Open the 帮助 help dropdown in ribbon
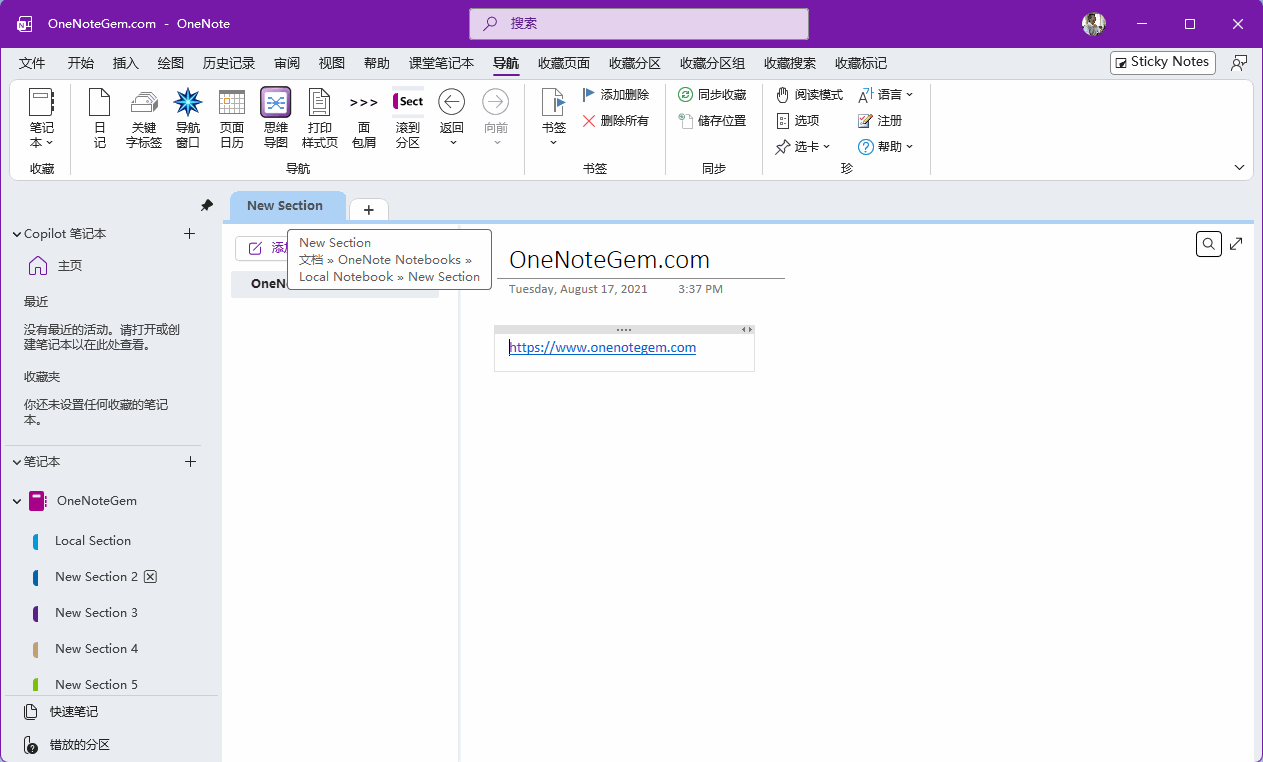 pos(886,147)
